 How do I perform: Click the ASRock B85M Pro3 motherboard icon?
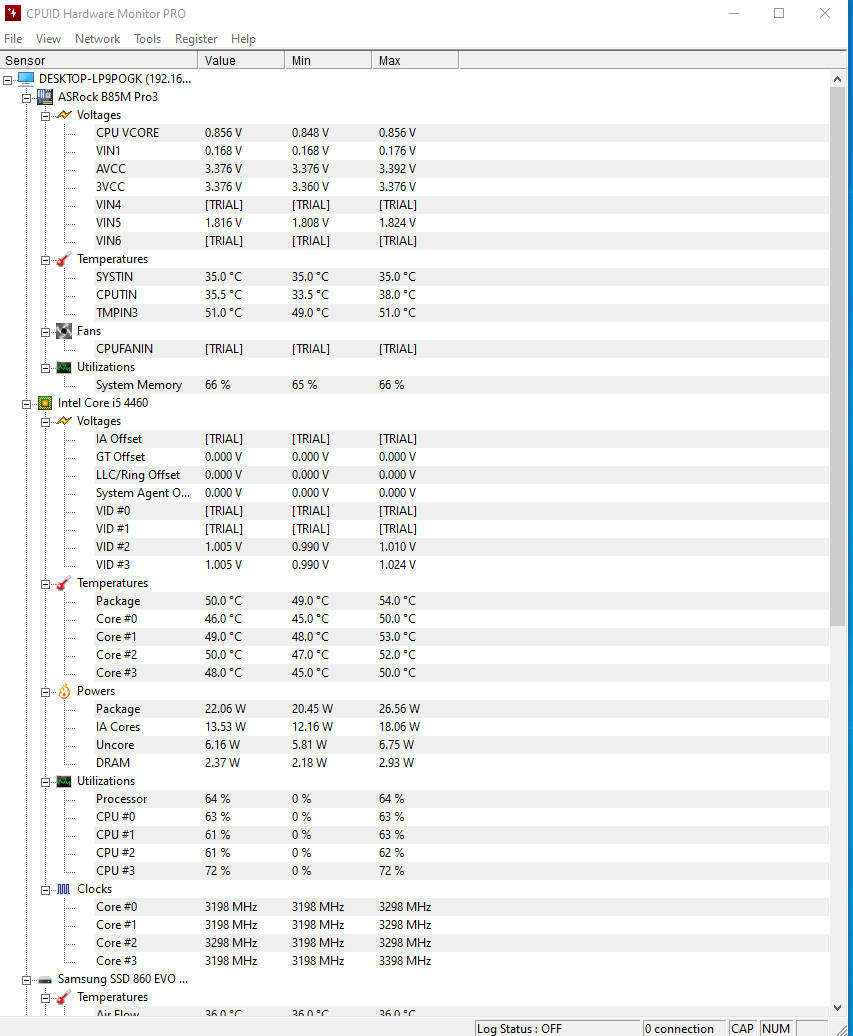(45, 97)
